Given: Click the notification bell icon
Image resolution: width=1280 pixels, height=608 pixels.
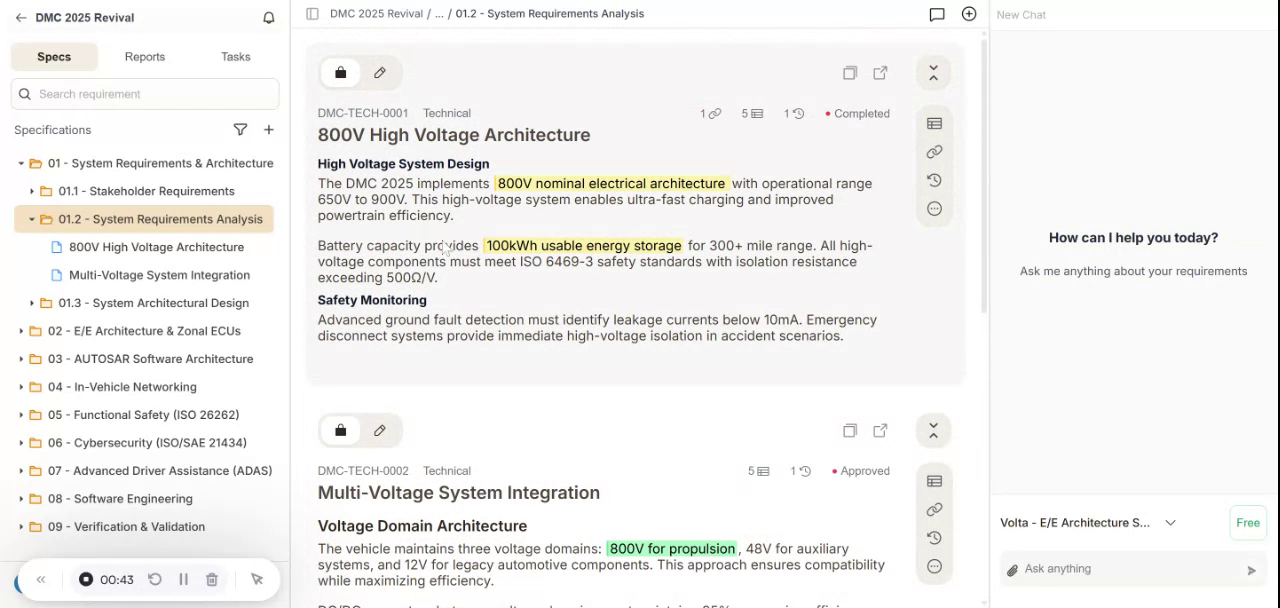Looking at the screenshot, I should tap(268, 18).
